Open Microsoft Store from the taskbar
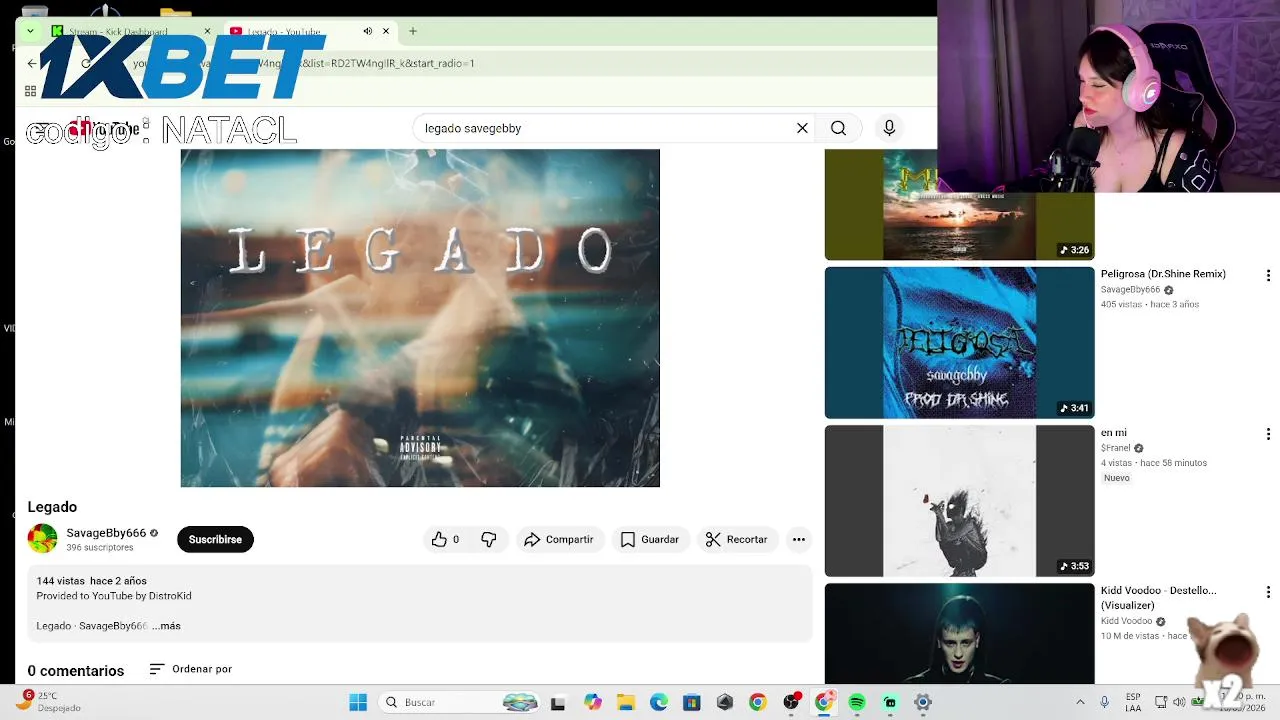This screenshot has width=1280, height=720. tap(691, 702)
